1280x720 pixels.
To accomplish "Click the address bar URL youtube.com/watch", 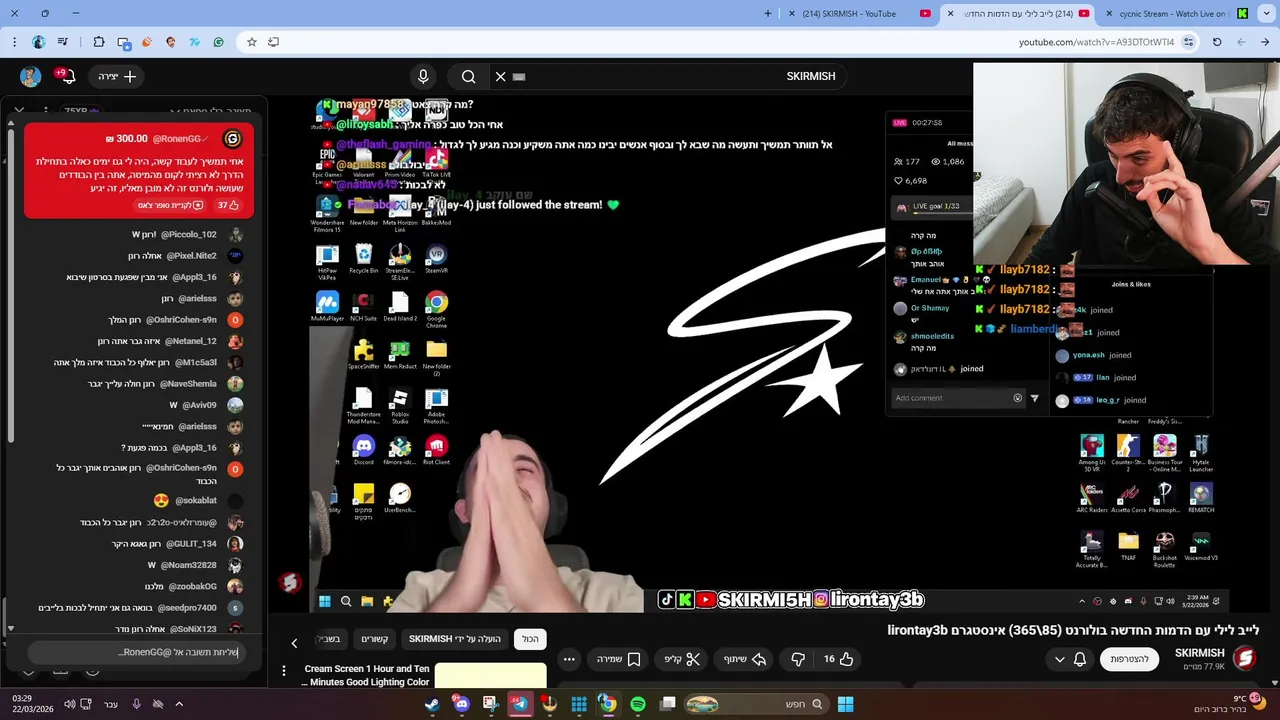I will pyautogui.click(x=1096, y=42).
